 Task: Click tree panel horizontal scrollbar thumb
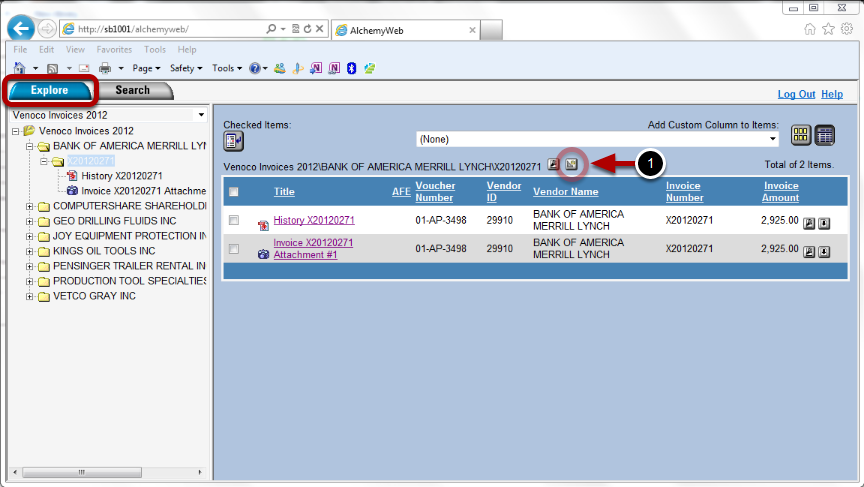tap(82, 472)
